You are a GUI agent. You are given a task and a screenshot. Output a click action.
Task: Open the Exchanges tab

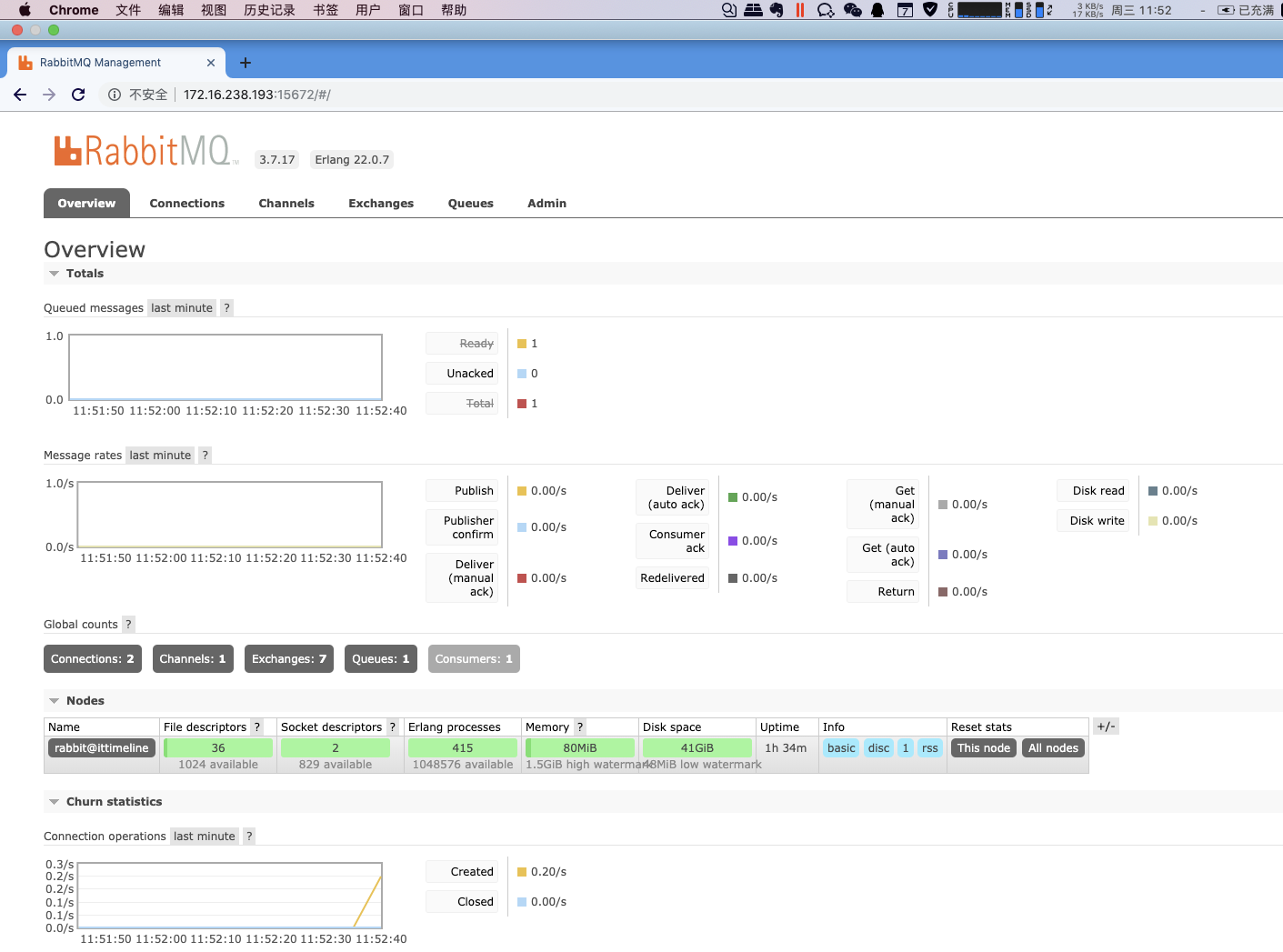tap(381, 204)
